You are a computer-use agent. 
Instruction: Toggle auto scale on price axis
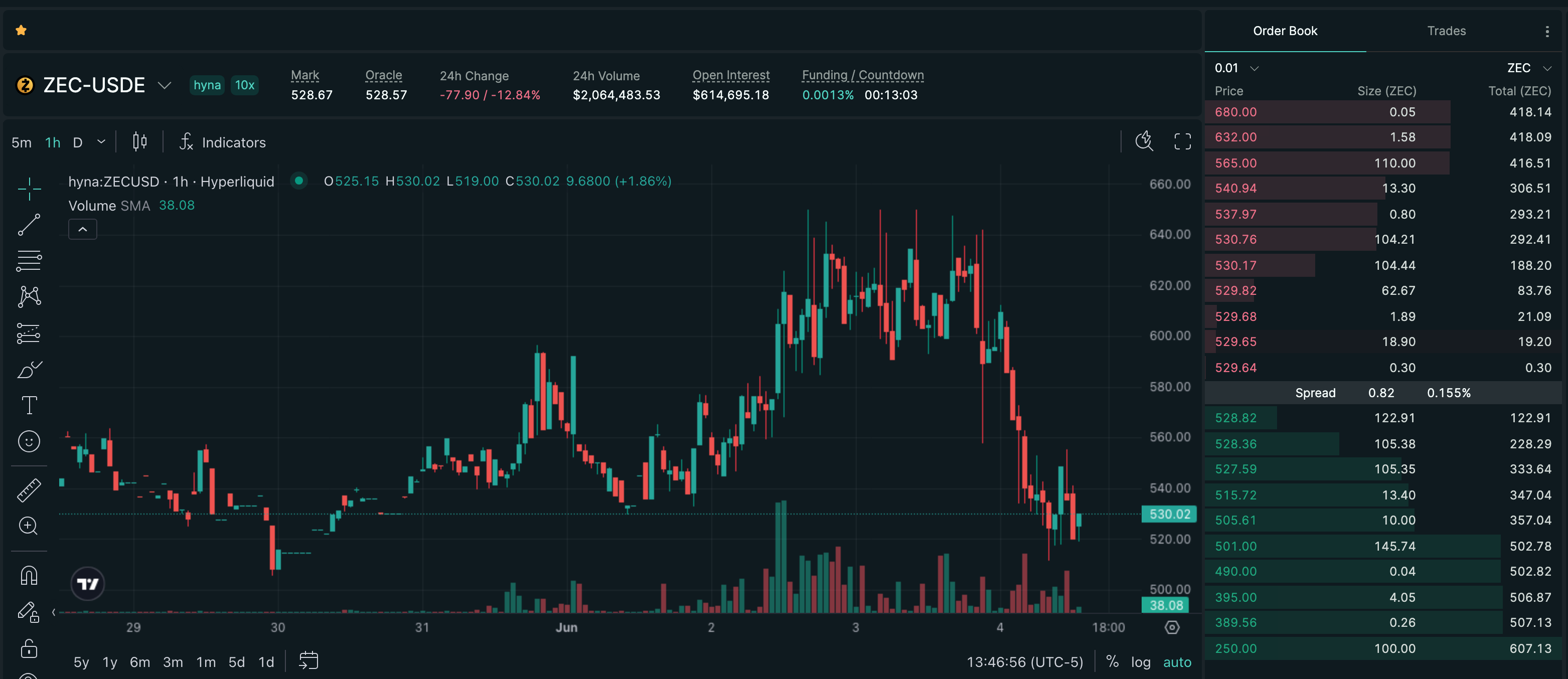coord(1177,662)
